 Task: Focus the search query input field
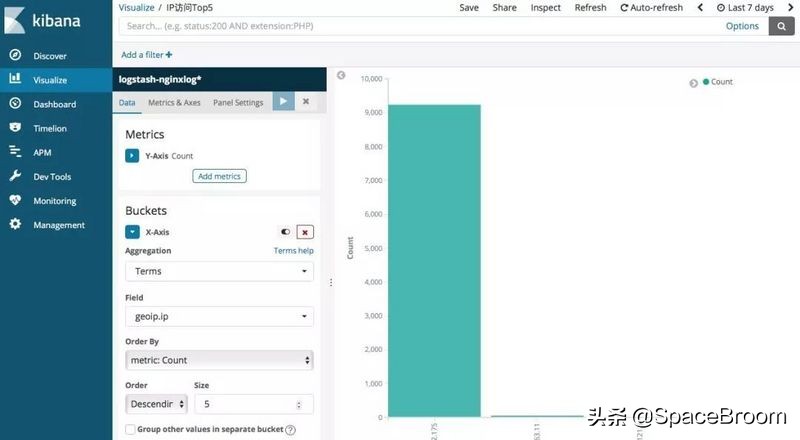click(x=418, y=26)
